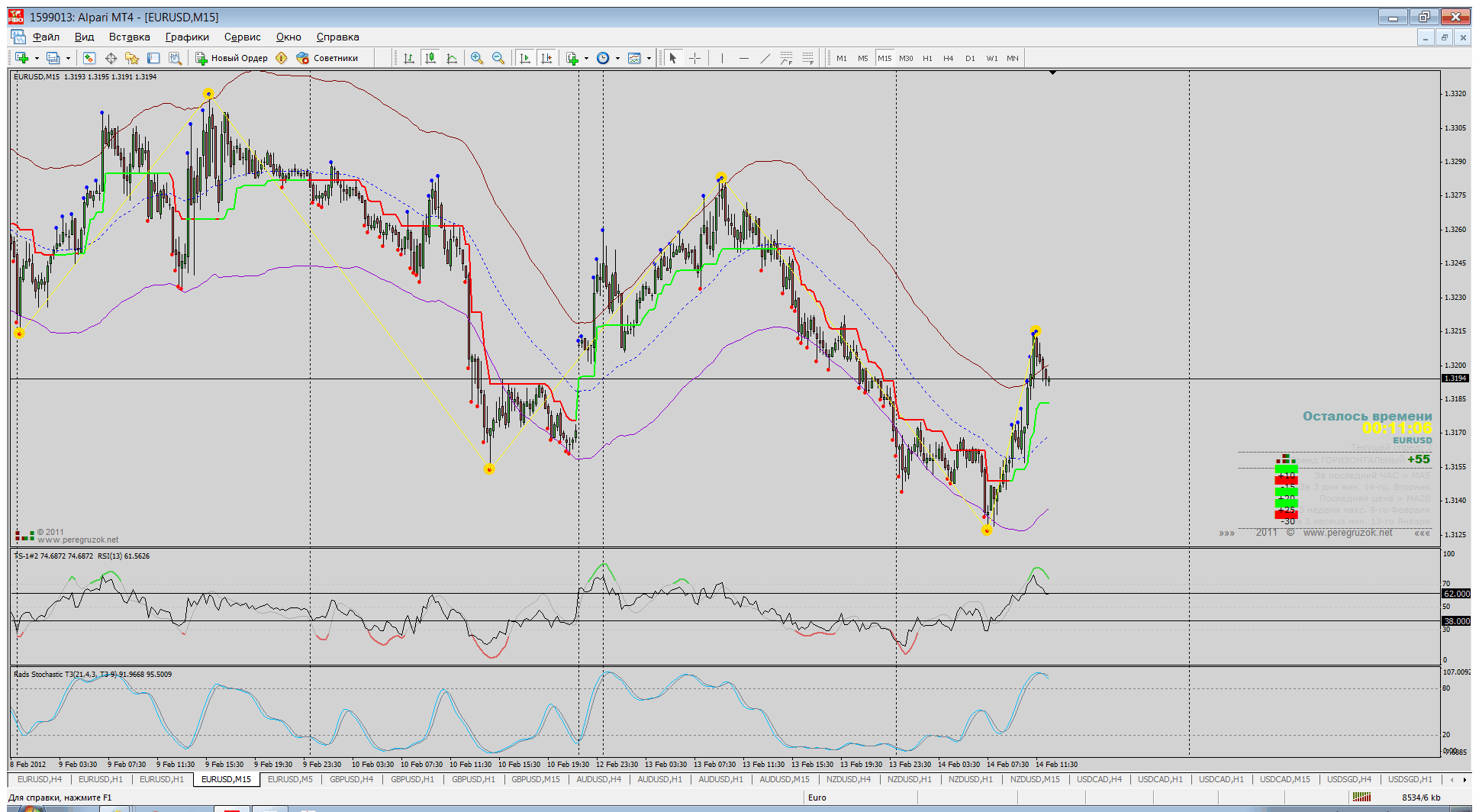Select the Cursor arrow tool

(673, 58)
